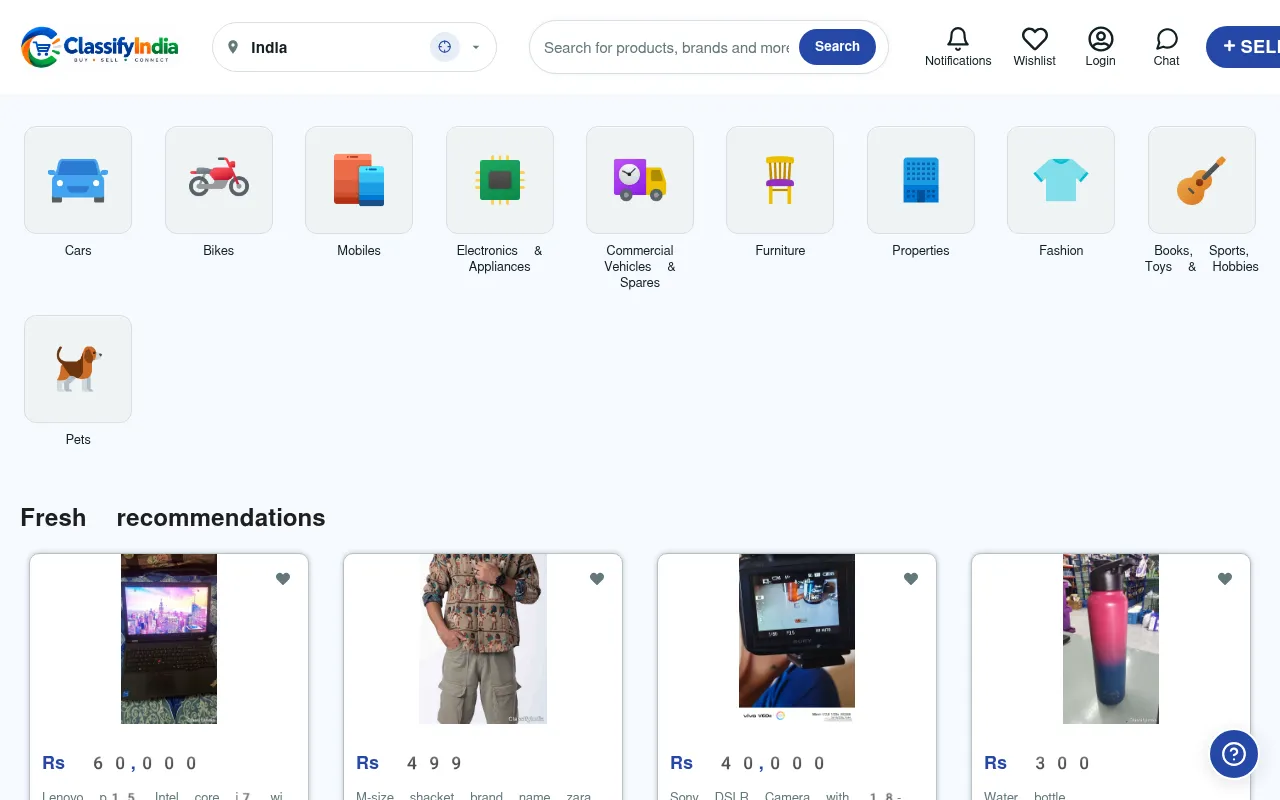Open Notifications bell icon
The image size is (1280, 800).
pyautogui.click(x=958, y=39)
